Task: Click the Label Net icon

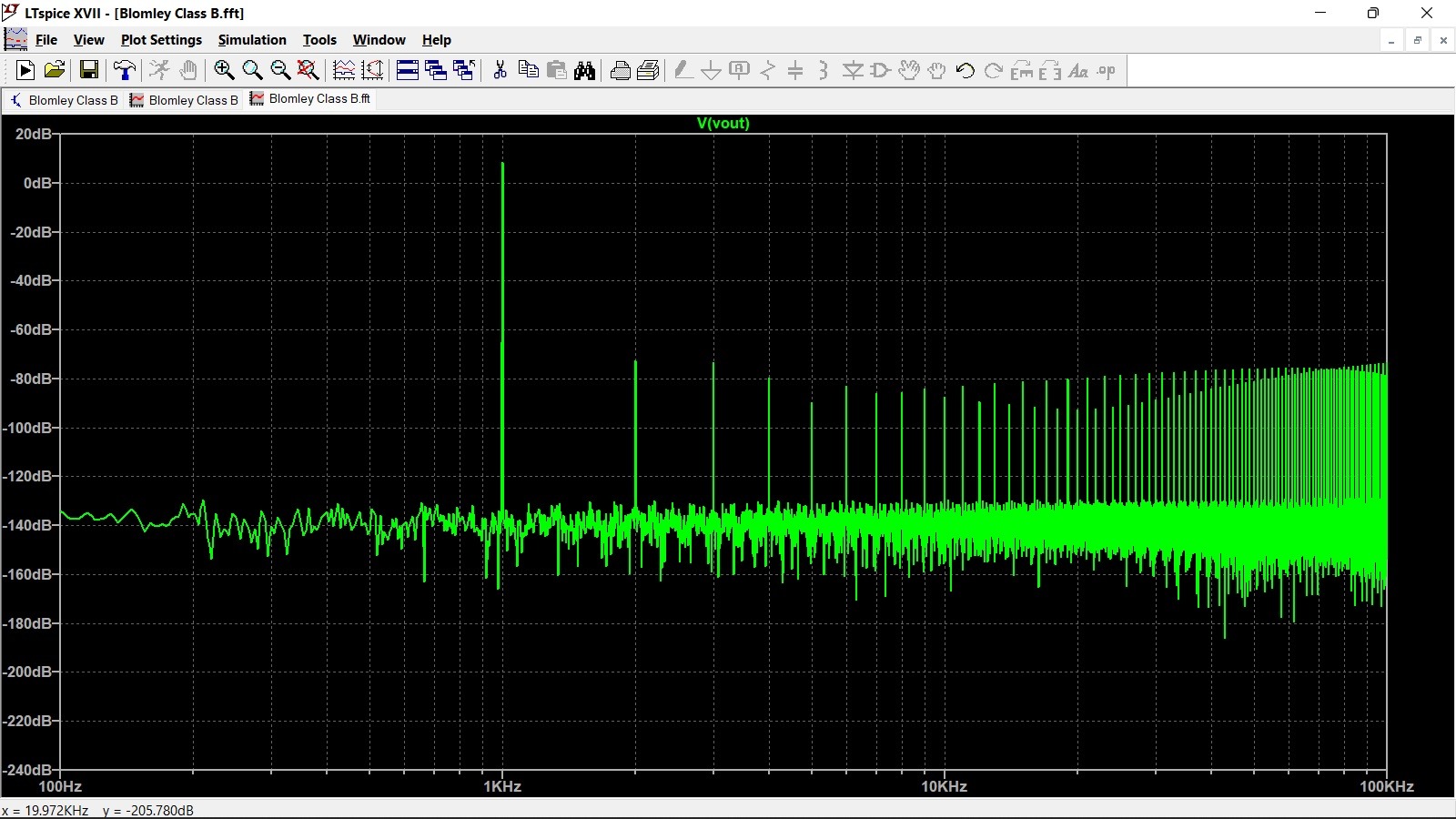Action: pyautogui.click(x=740, y=70)
